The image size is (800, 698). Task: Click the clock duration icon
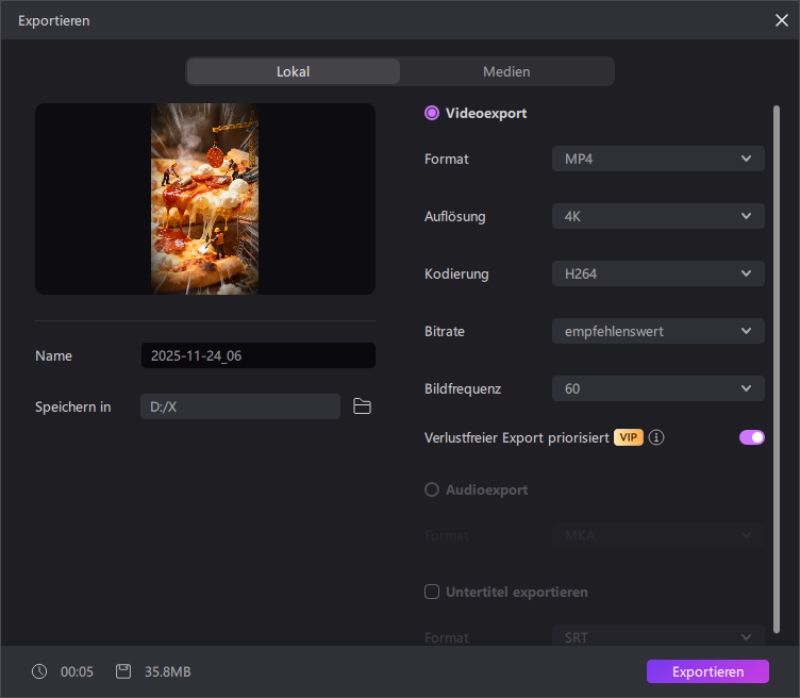pyautogui.click(x=39, y=671)
